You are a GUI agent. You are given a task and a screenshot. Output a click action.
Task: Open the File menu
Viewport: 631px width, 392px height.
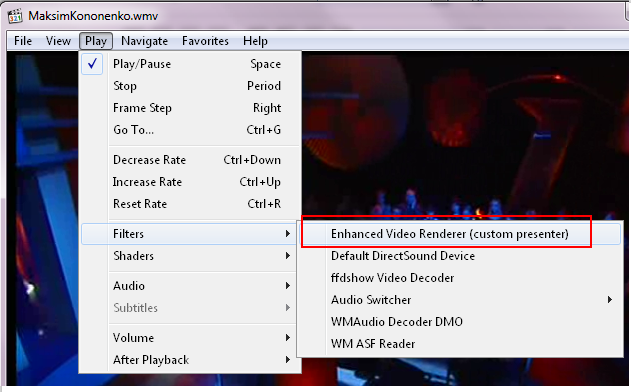[x=23, y=41]
